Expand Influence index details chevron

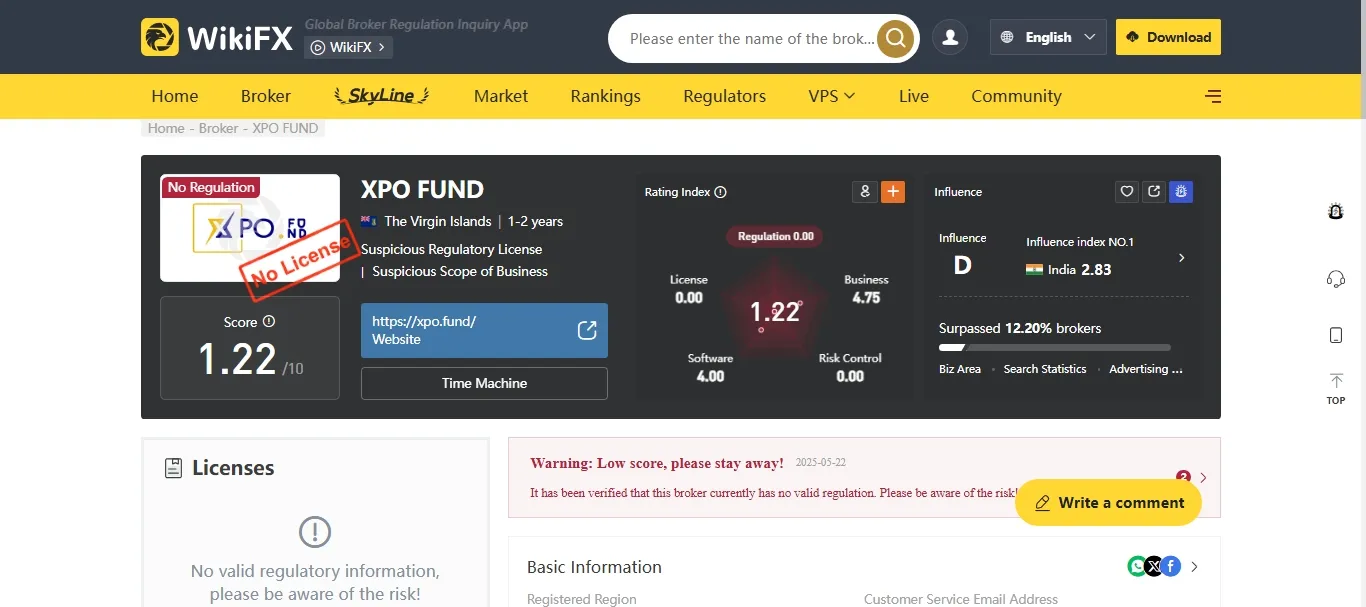[1181, 258]
